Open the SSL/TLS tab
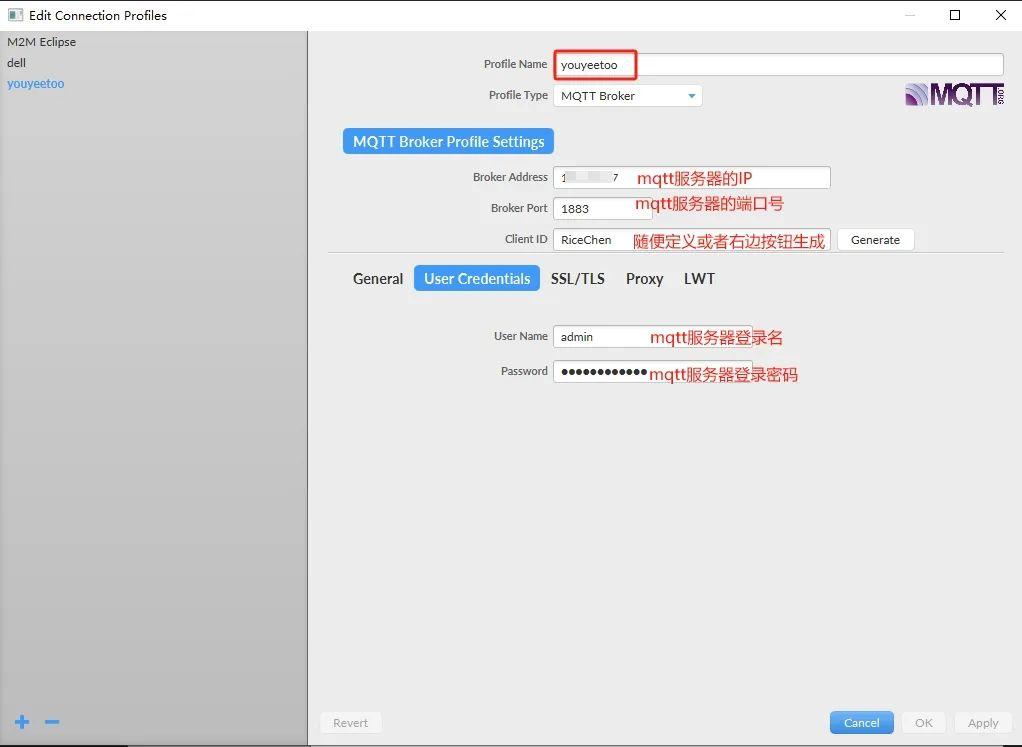Screen dimensions: 1022x747 (x=577, y=278)
